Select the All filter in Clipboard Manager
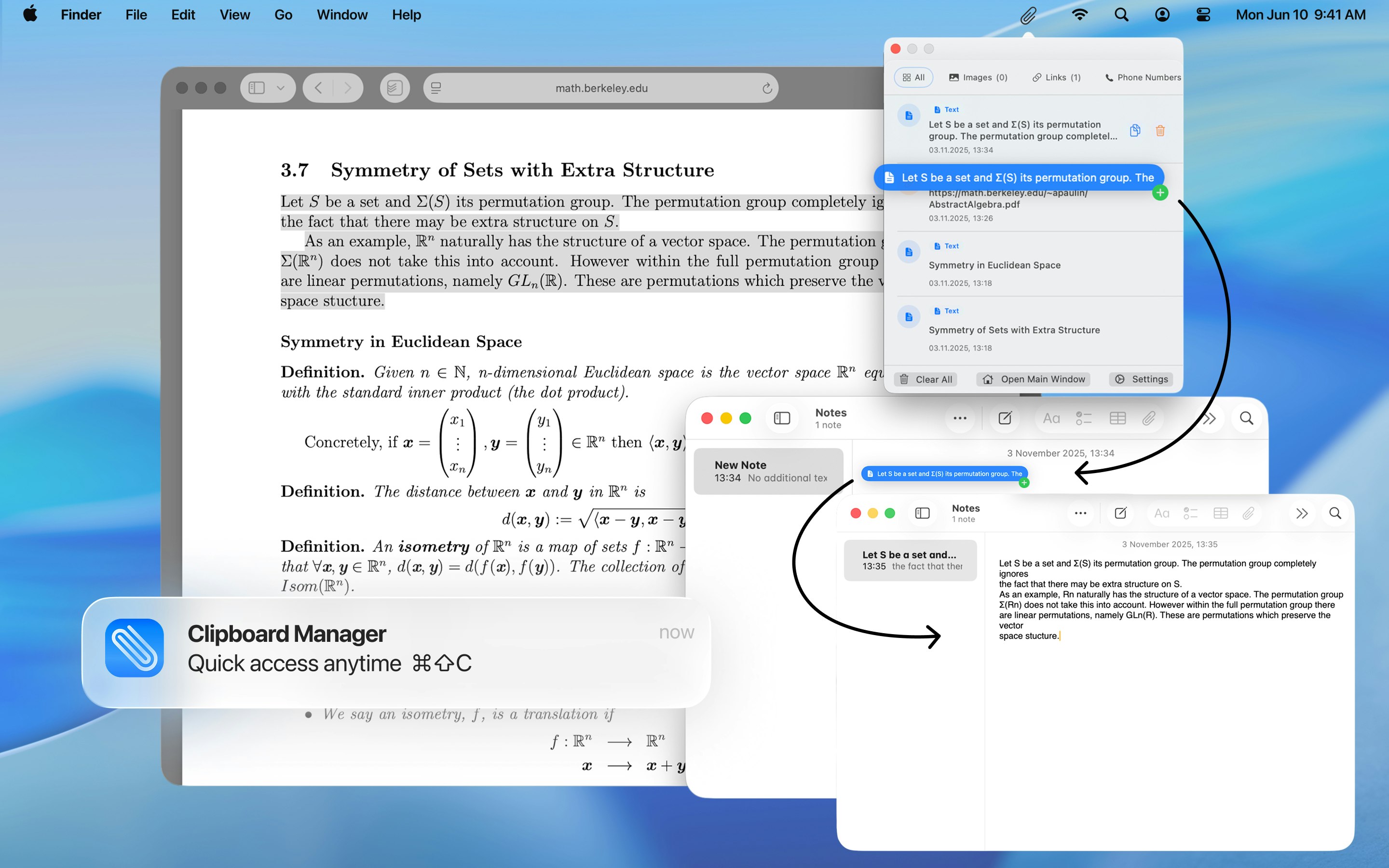1389x868 pixels. (913, 77)
